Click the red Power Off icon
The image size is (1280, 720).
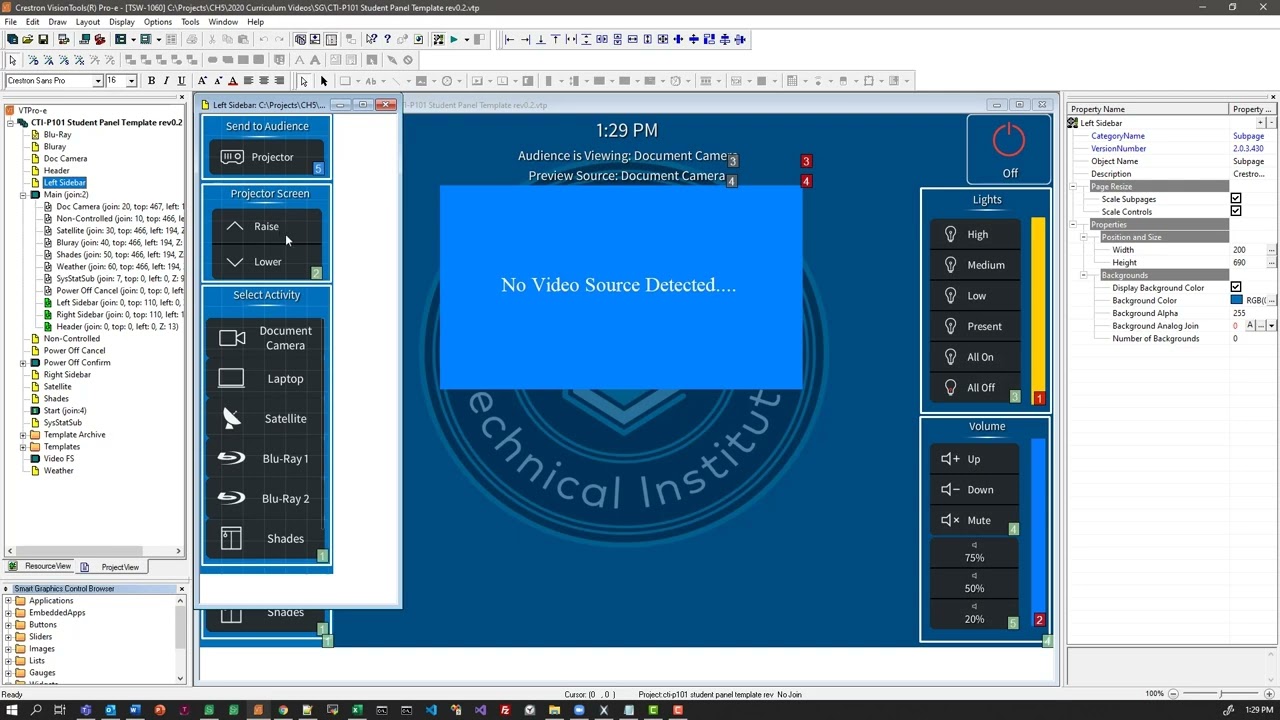point(1009,141)
